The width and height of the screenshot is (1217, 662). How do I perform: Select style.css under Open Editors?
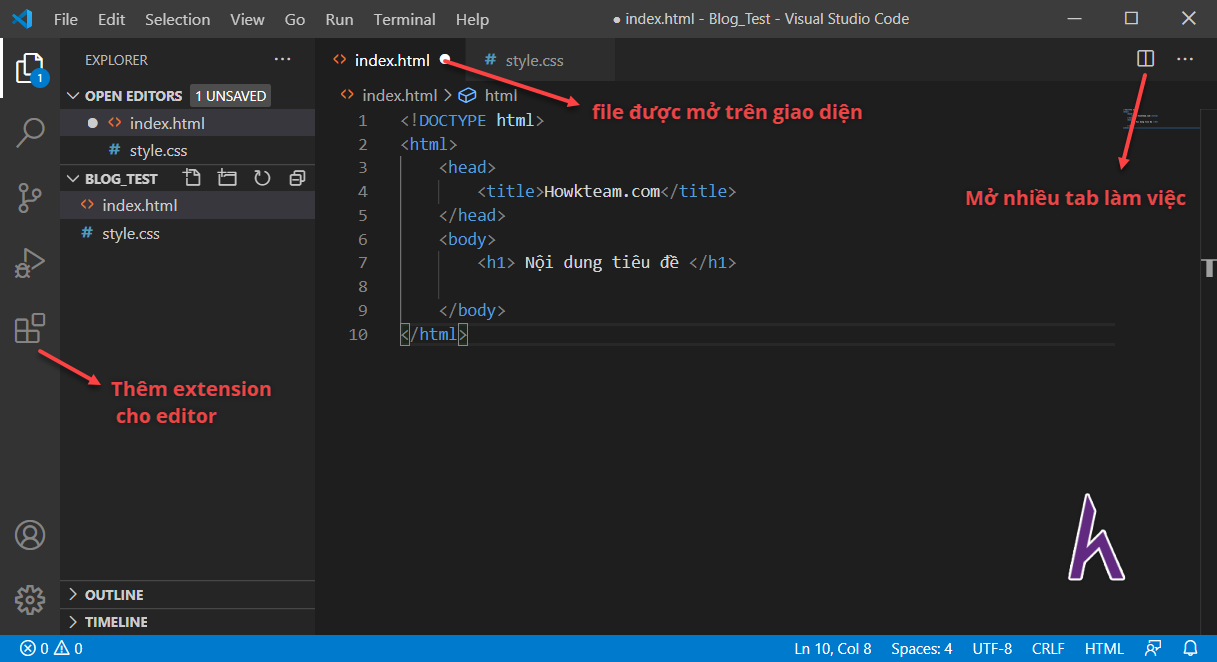click(x=187, y=151)
